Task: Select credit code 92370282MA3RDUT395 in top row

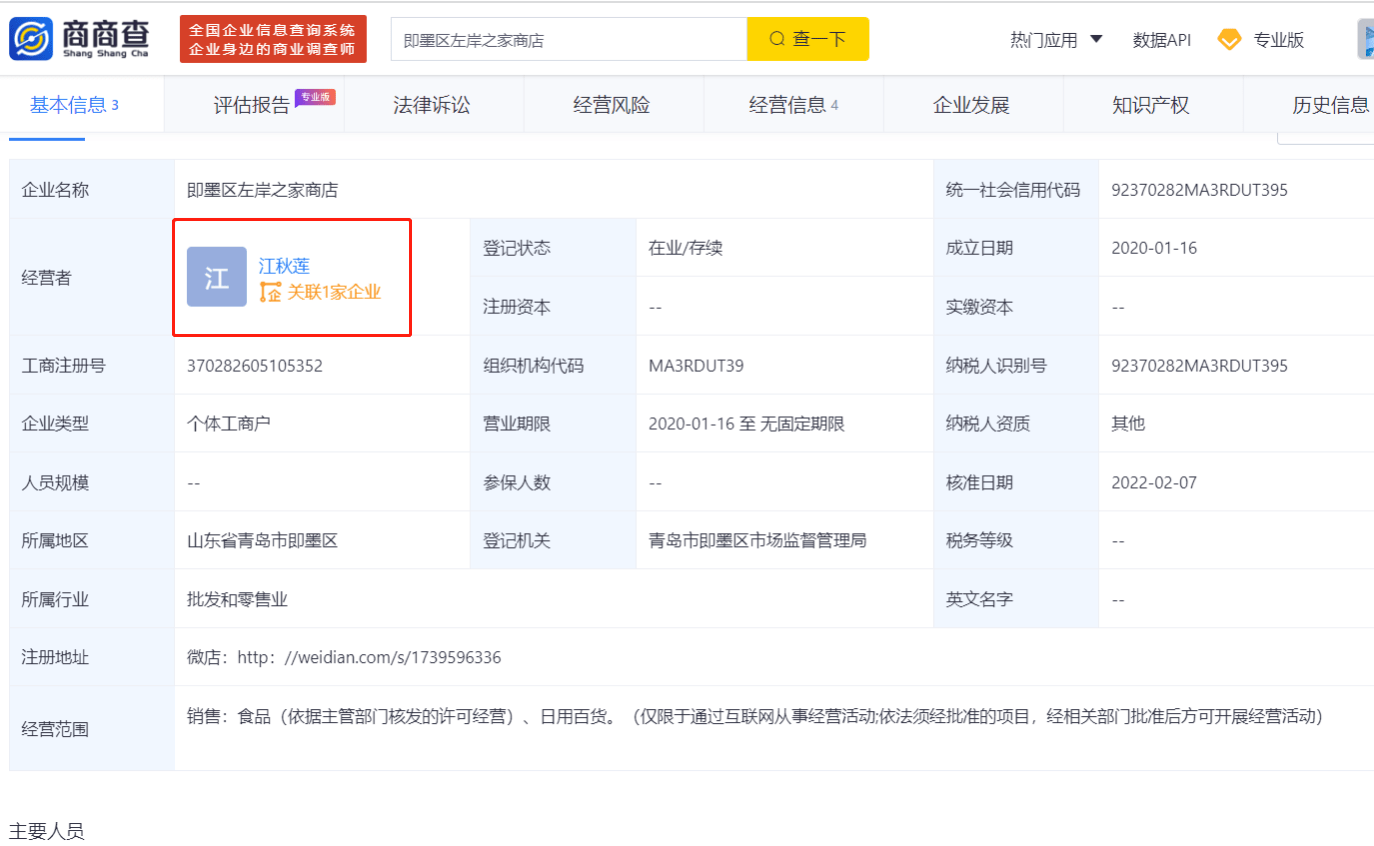Action: click(1199, 190)
